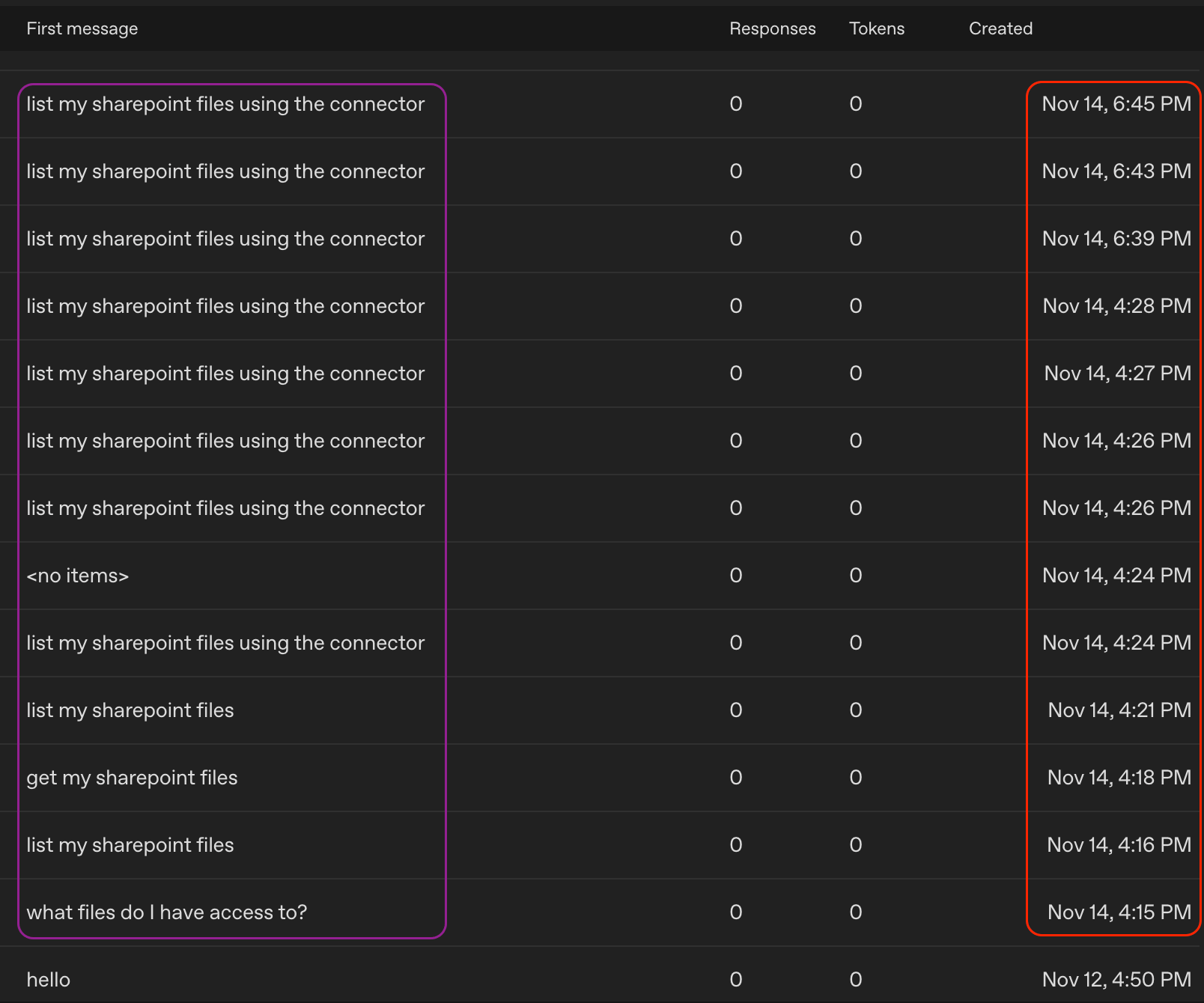
Task: Click the Responses count in the 4:28 PM row
Action: click(736, 306)
